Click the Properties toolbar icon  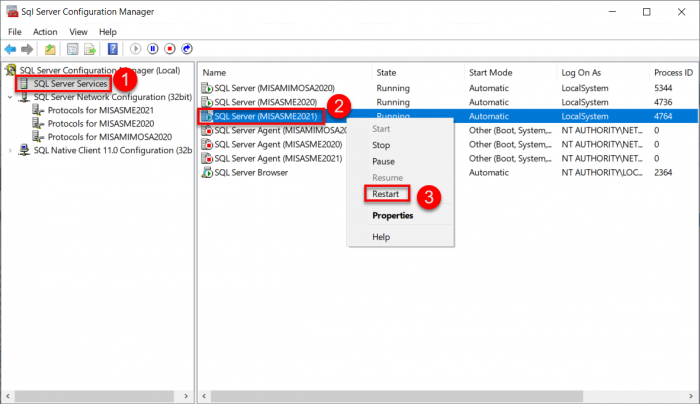coord(72,49)
